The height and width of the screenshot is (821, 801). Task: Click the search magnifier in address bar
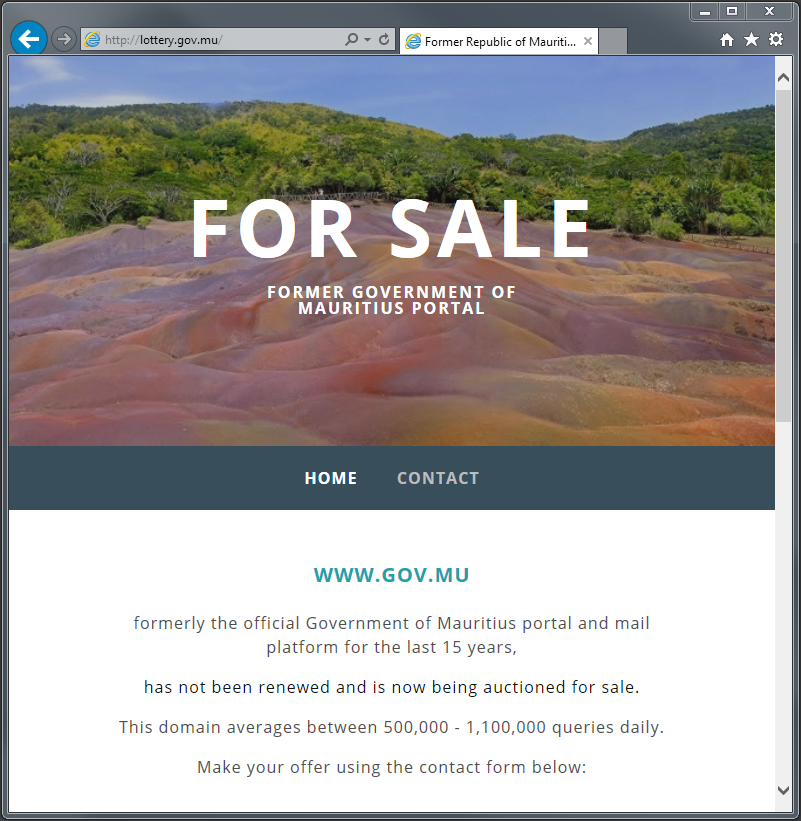click(351, 39)
